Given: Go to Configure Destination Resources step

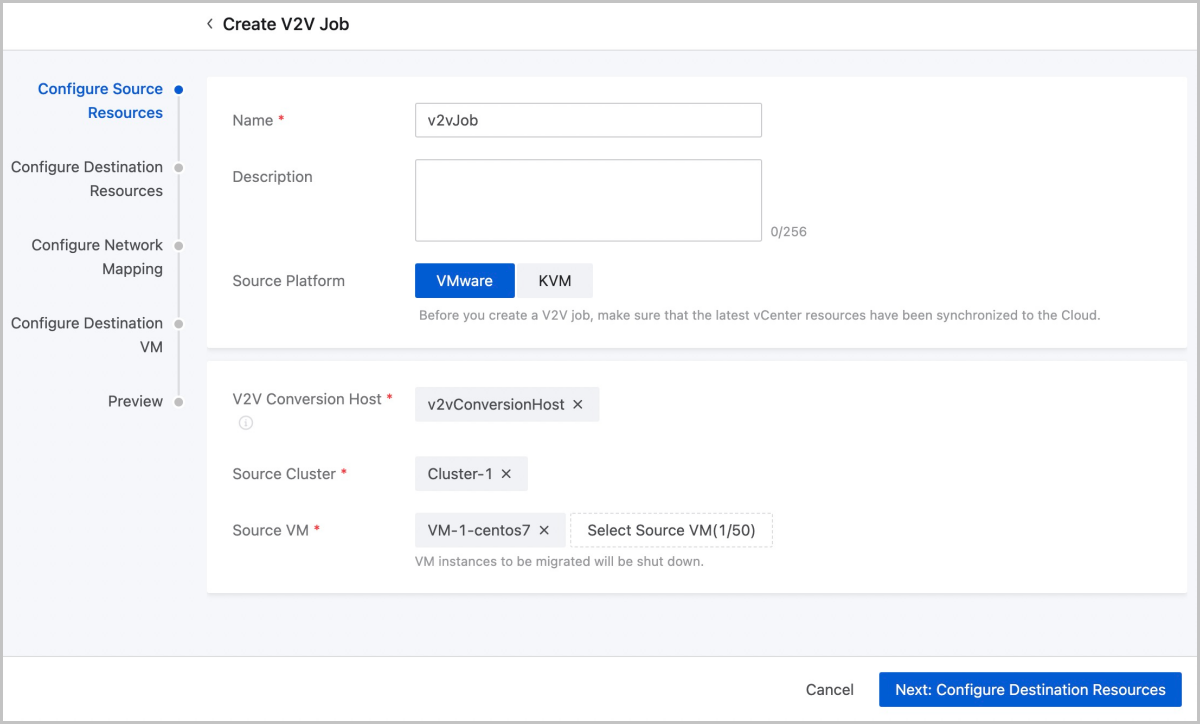Looking at the screenshot, I should tap(87, 179).
